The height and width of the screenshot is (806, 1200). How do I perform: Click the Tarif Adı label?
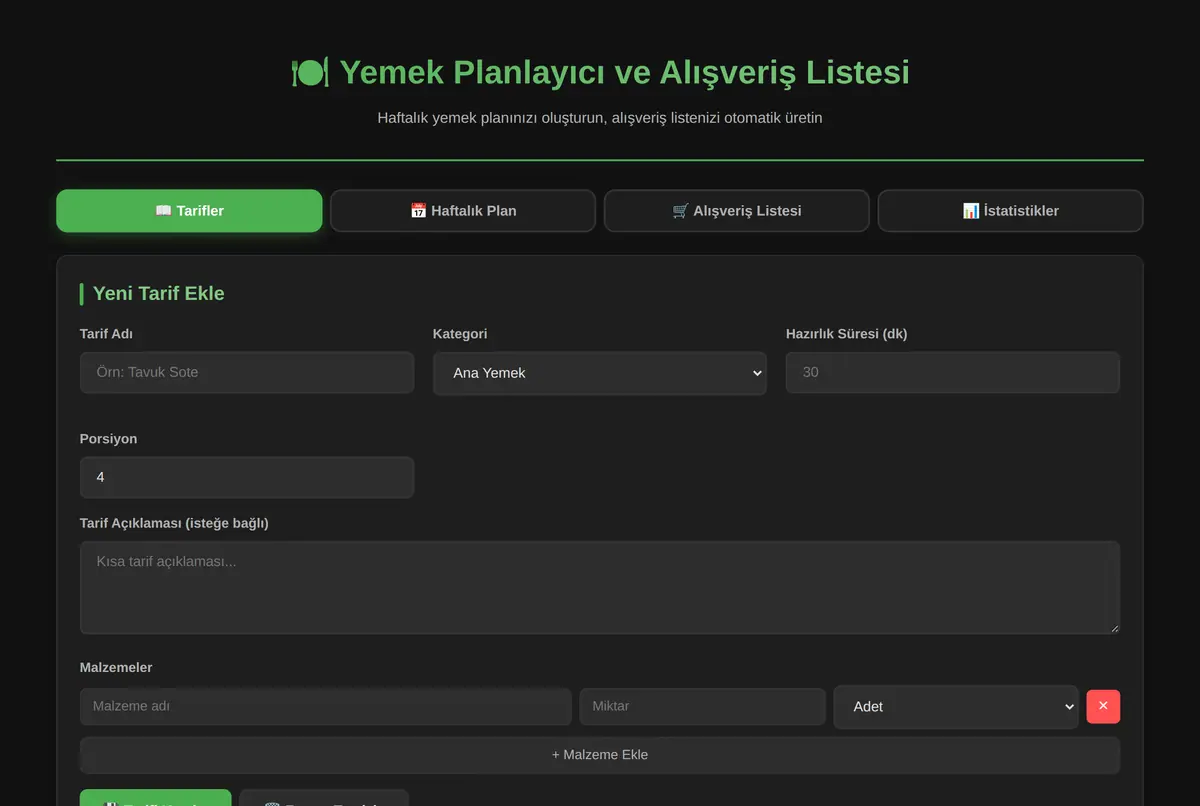click(x=107, y=334)
